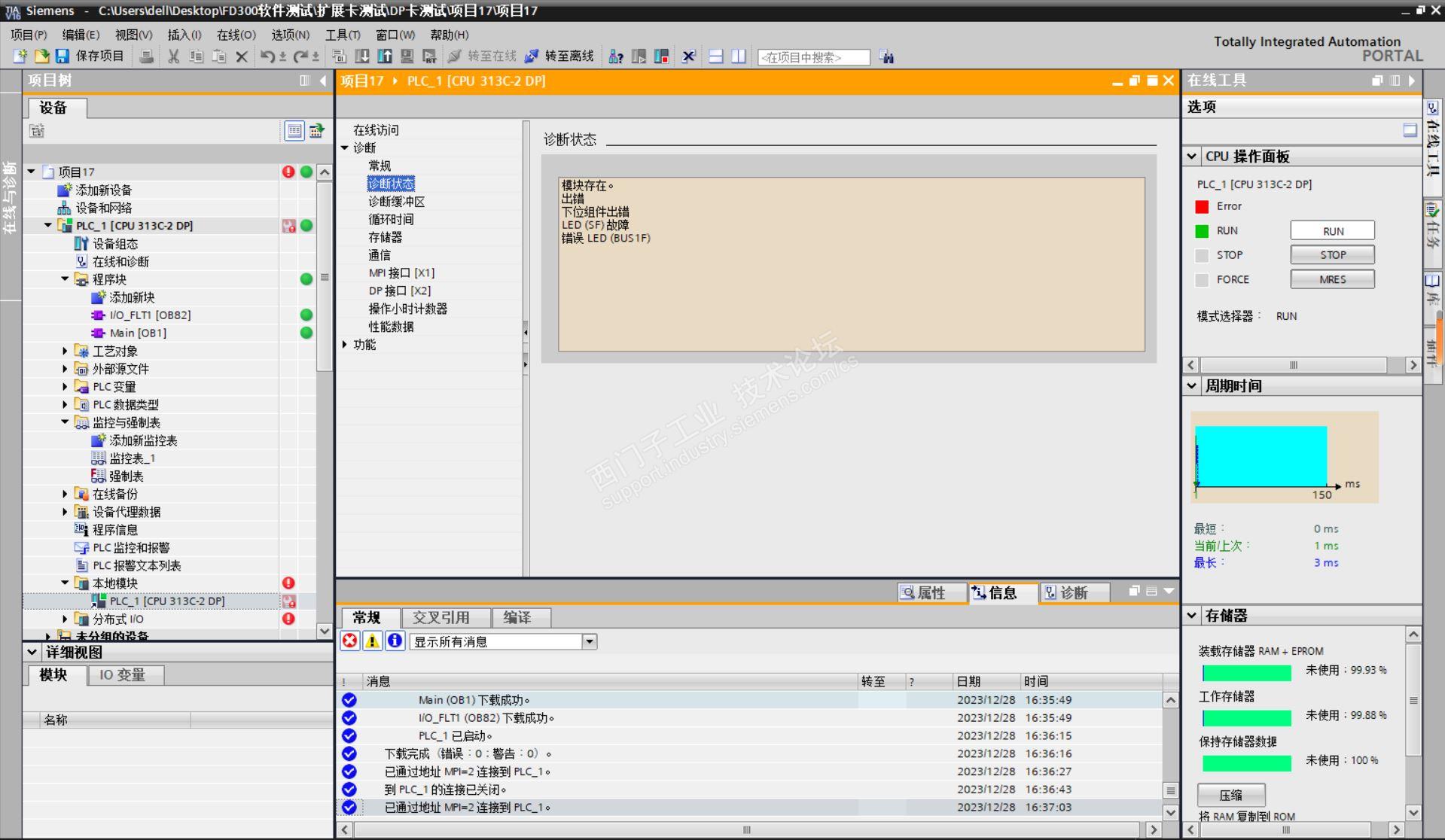Image resolution: width=1445 pixels, height=840 pixels.
Task: Print using the toolbar printer icon
Action: click(x=147, y=56)
